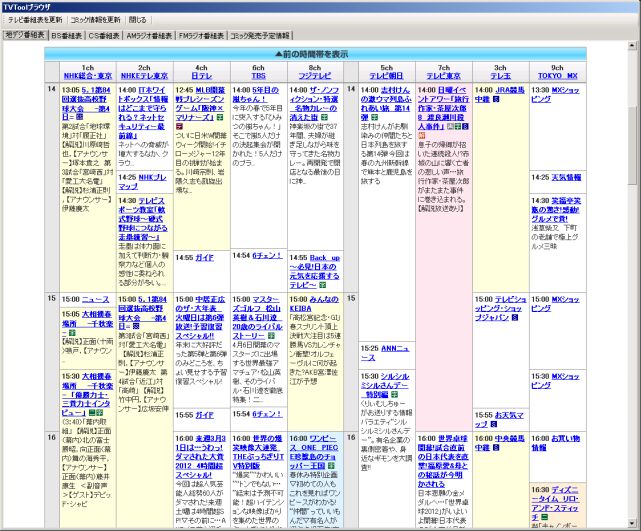
Task: Open the 12:45 MLB開幕戦プレシーズンゲーム link
Action: pyautogui.click(x=200, y=103)
